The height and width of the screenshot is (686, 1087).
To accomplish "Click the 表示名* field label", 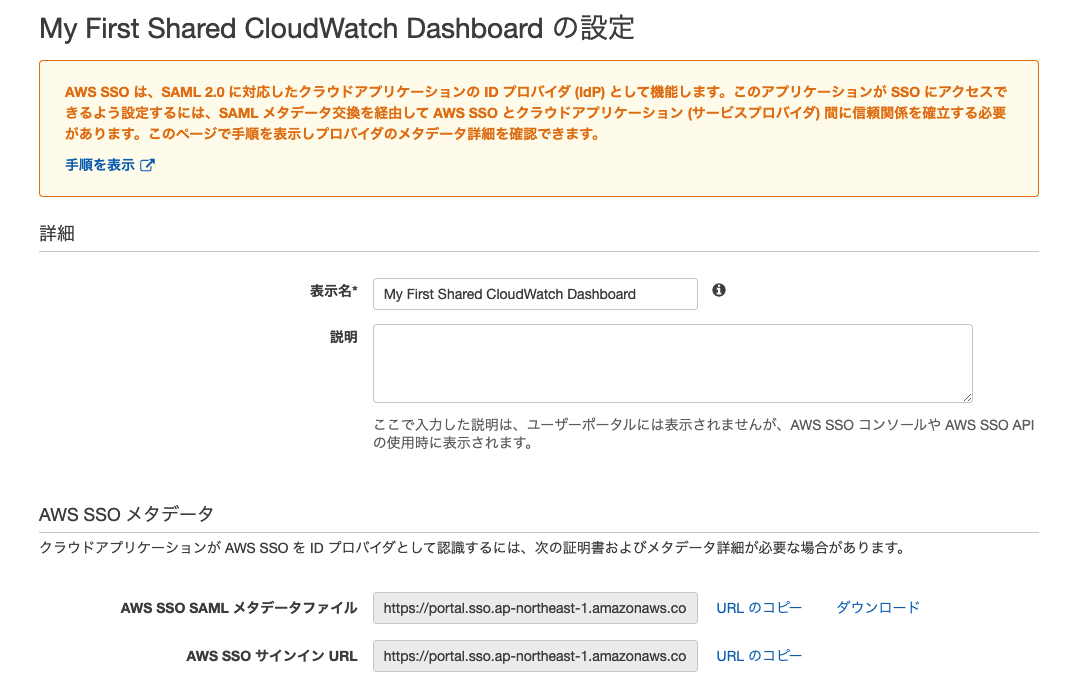I will [x=333, y=291].
